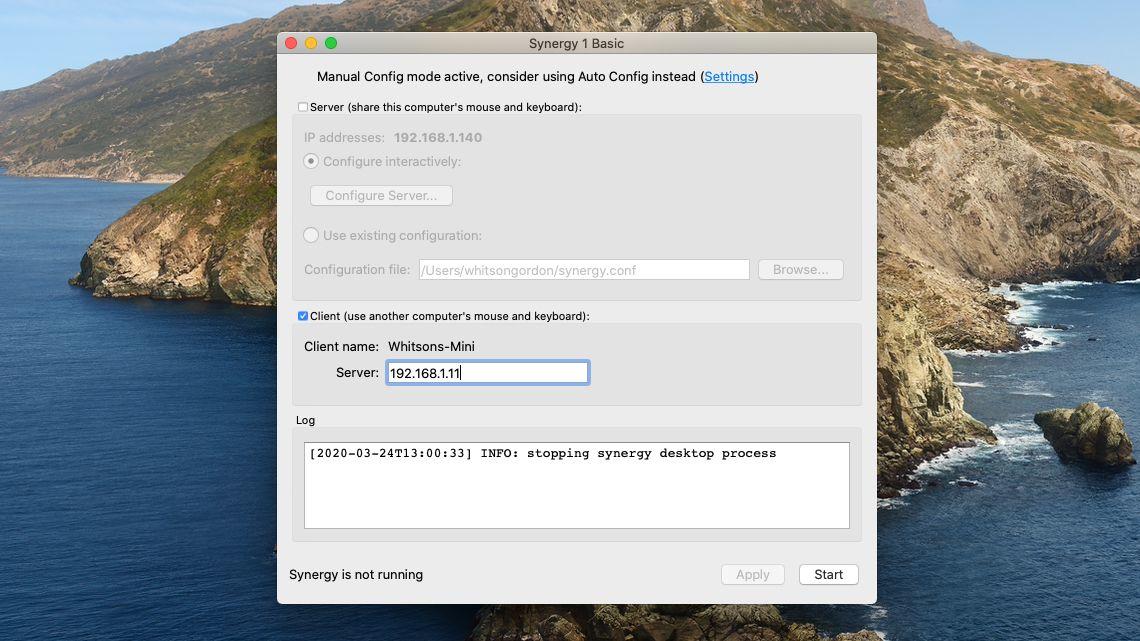Select Configure interactively radio button
Viewport: 1140px width, 641px height.
pos(311,161)
